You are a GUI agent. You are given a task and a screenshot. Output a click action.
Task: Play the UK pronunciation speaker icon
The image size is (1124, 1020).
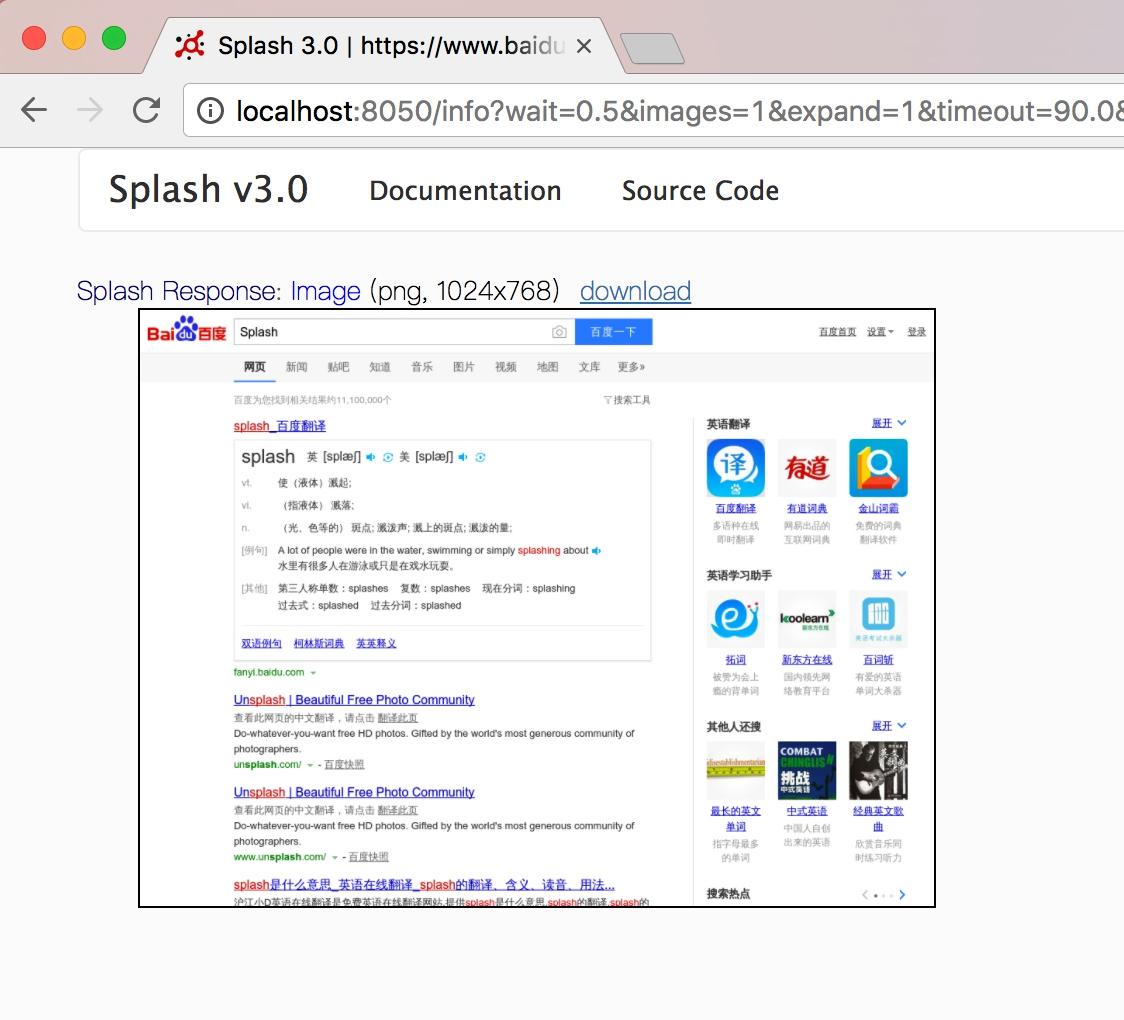pyautogui.click(x=370, y=457)
